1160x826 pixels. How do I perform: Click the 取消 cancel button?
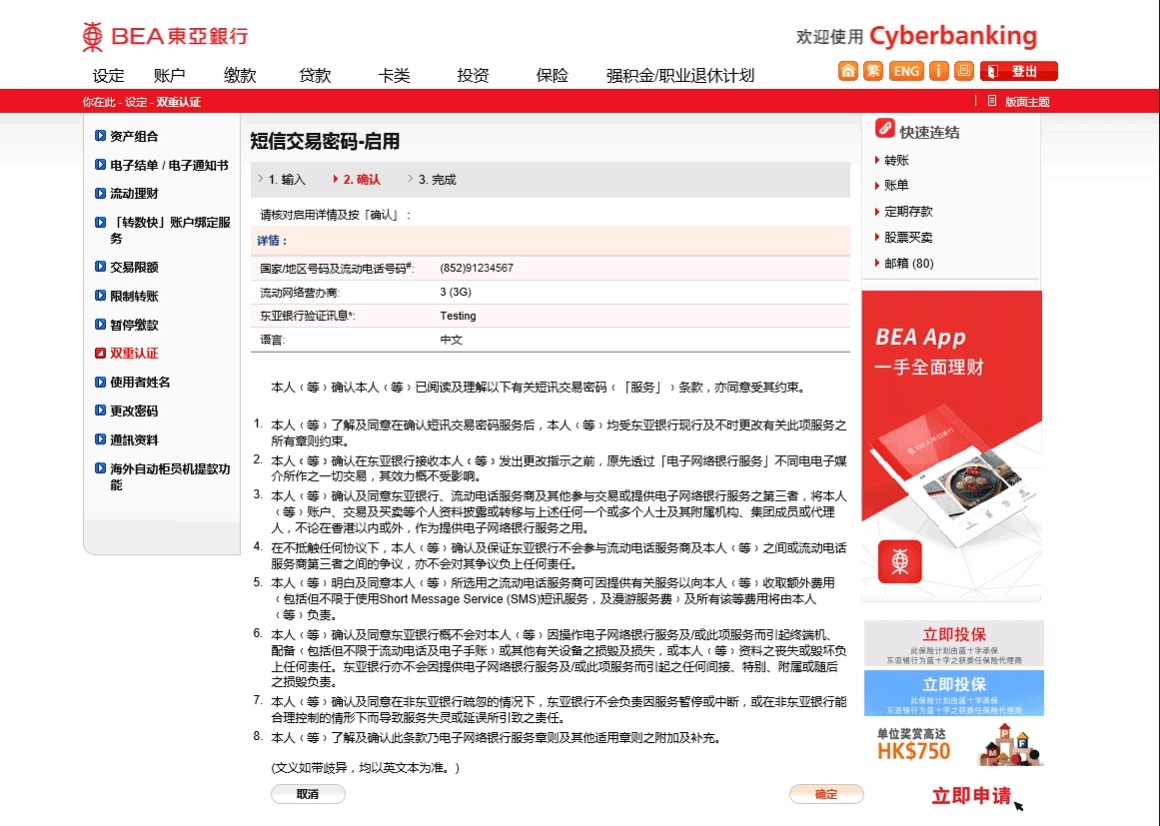click(x=308, y=794)
